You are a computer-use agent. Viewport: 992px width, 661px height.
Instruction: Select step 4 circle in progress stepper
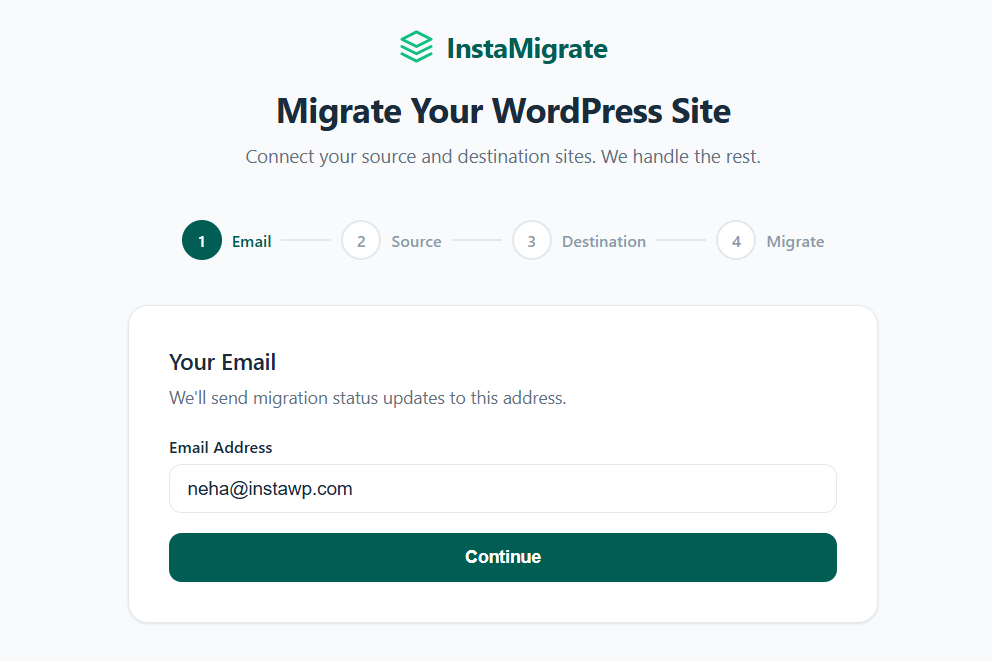(736, 240)
